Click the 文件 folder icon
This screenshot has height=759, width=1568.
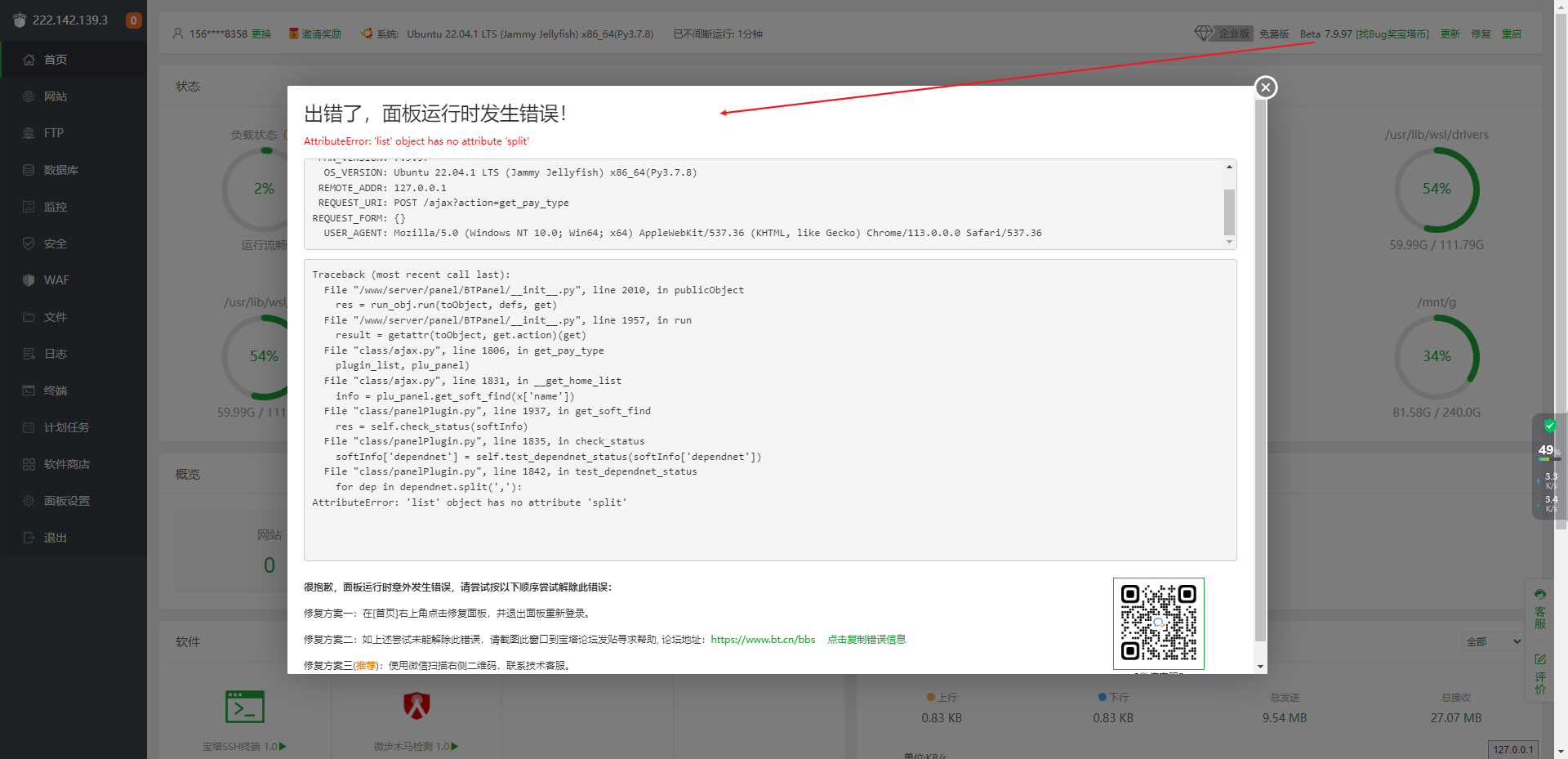29,317
